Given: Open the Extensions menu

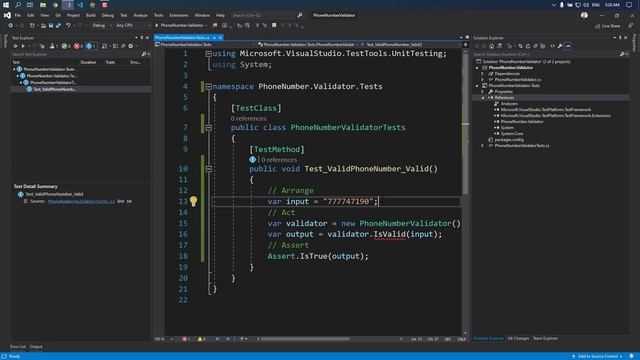Looking at the screenshot, I should pos(179,15).
